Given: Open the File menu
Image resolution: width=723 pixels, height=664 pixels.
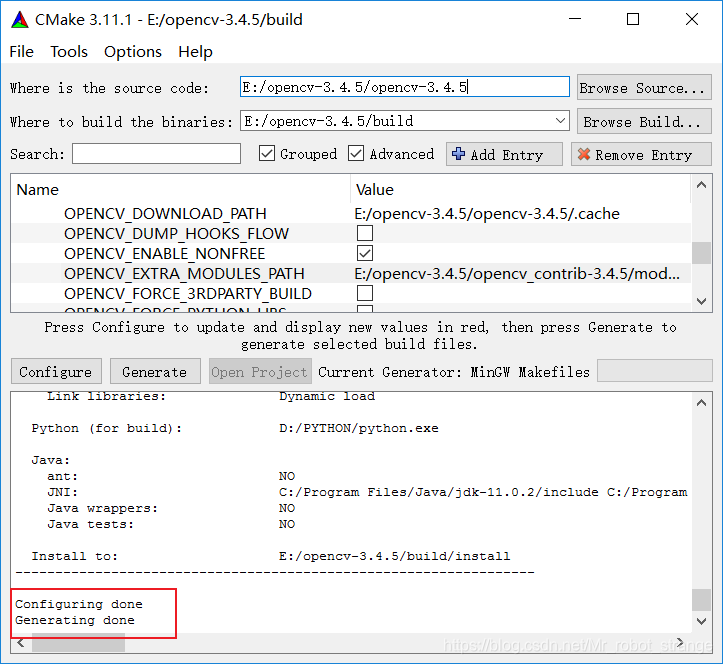Looking at the screenshot, I should tap(21, 52).
